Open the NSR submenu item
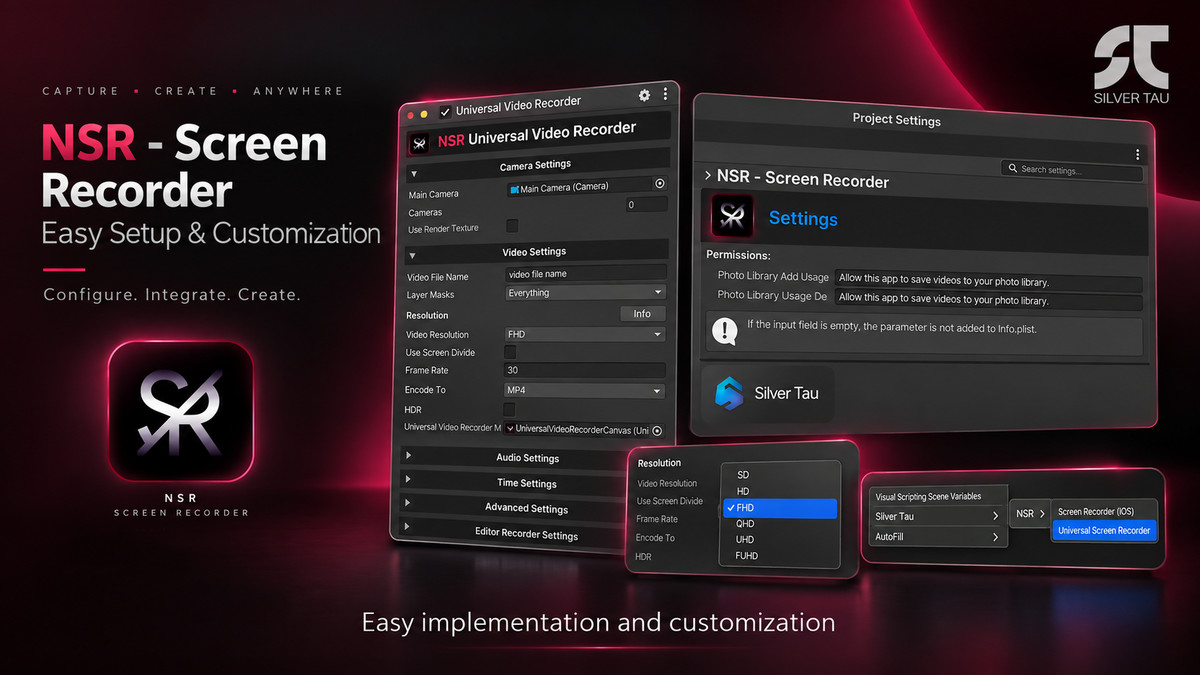Image resolution: width=1200 pixels, height=675 pixels. pyautogui.click(x=1030, y=513)
